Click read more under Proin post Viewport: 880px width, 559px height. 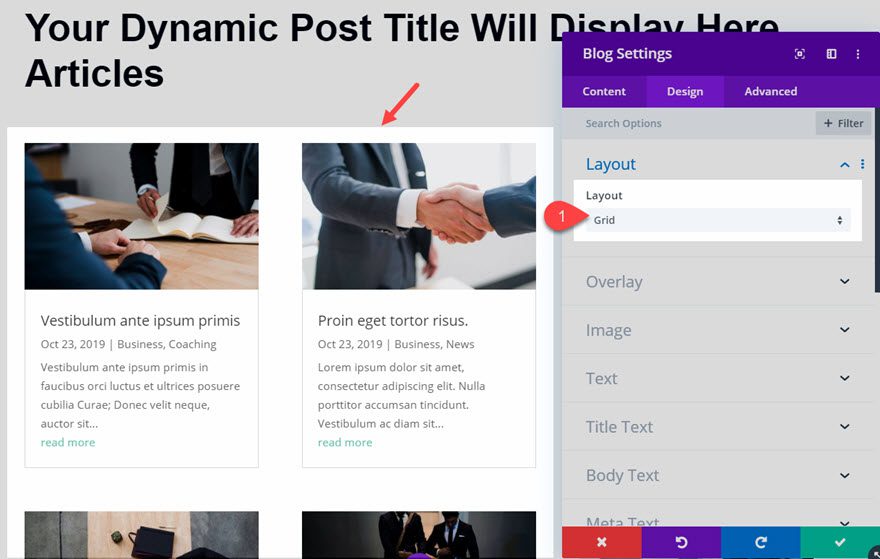[345, 442]
